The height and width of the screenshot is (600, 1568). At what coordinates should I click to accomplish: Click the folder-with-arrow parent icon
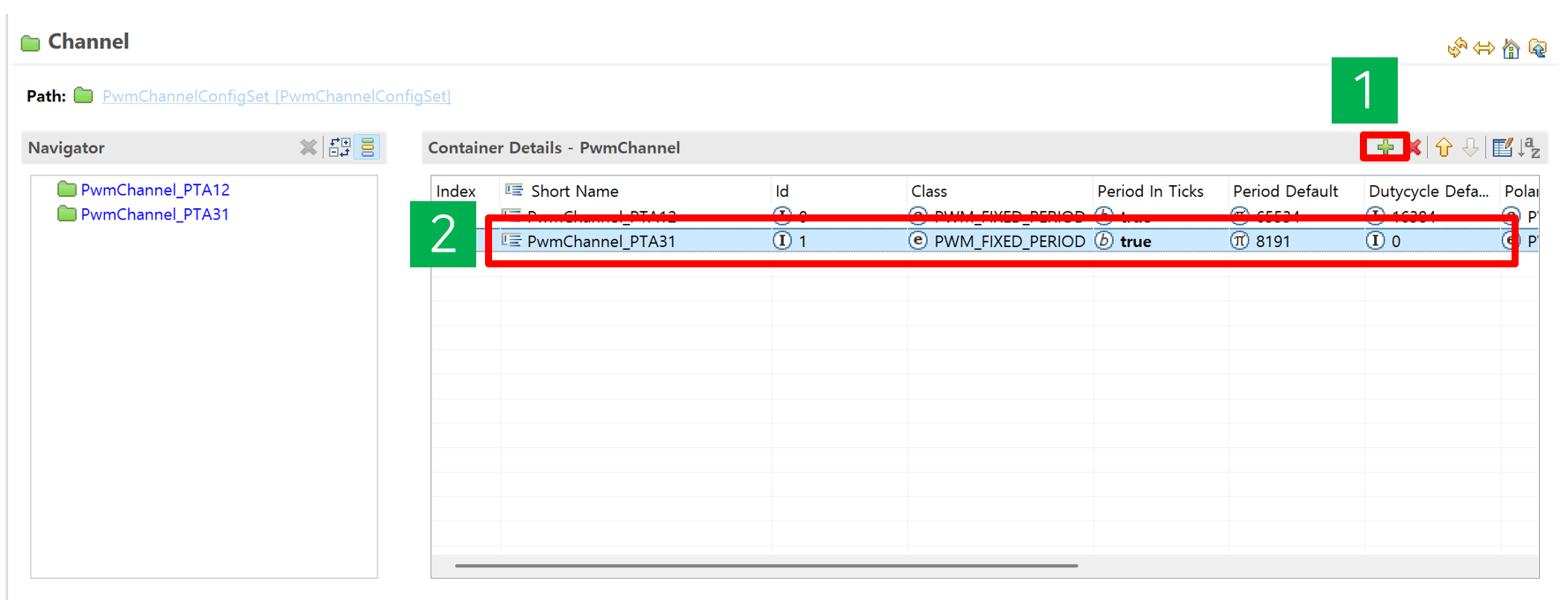click(1537, 49)
